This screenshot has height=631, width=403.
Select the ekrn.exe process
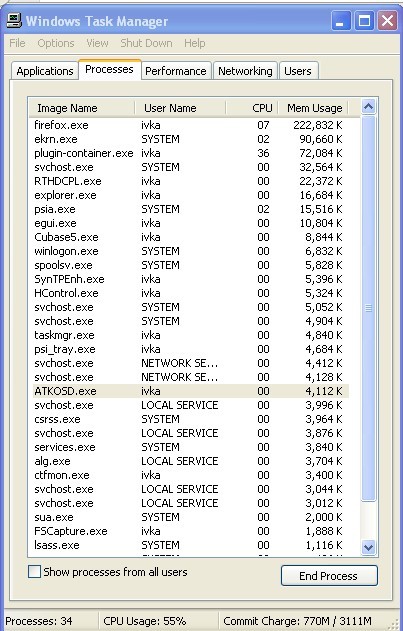click(189, 139)
